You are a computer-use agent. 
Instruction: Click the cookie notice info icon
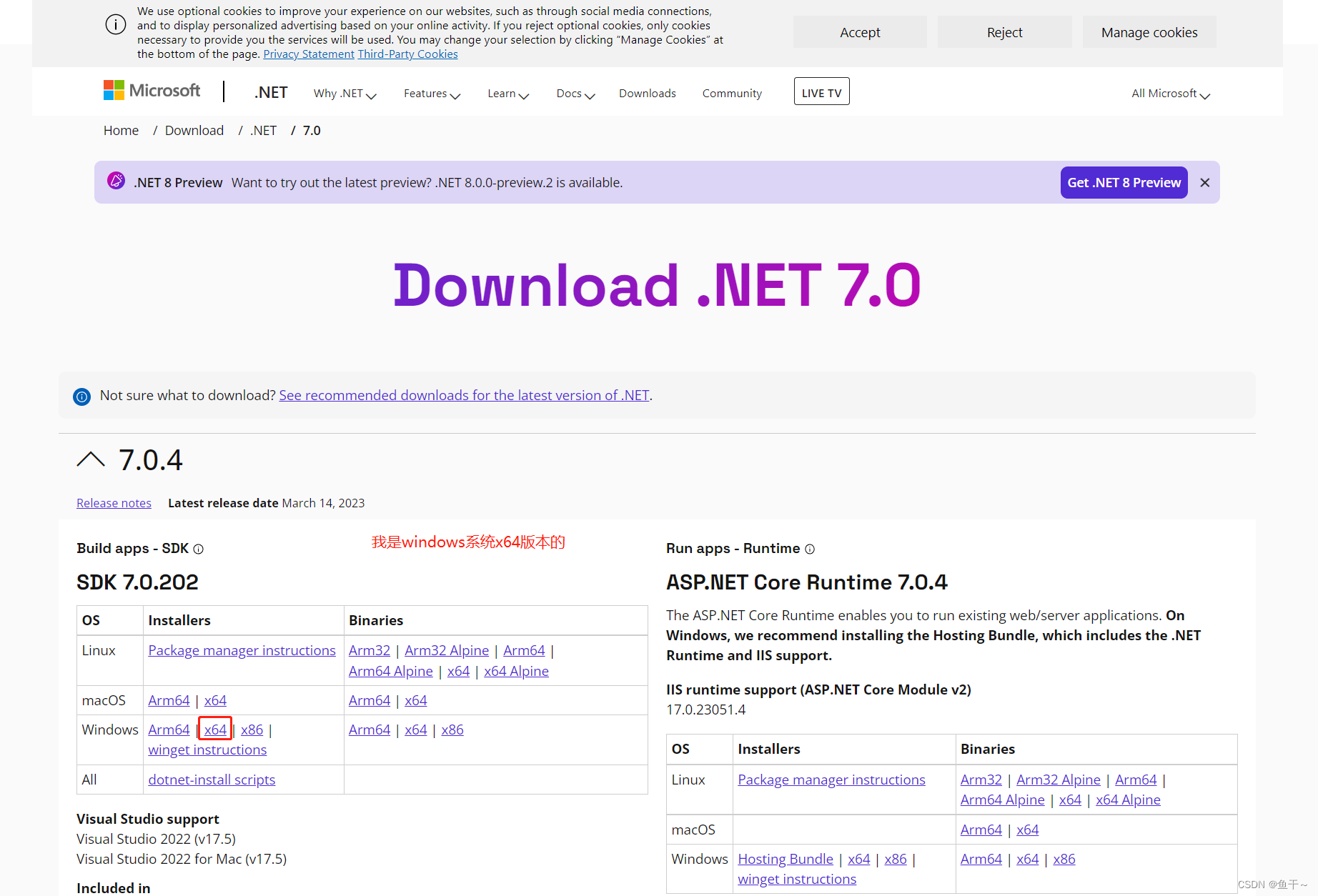116,25
